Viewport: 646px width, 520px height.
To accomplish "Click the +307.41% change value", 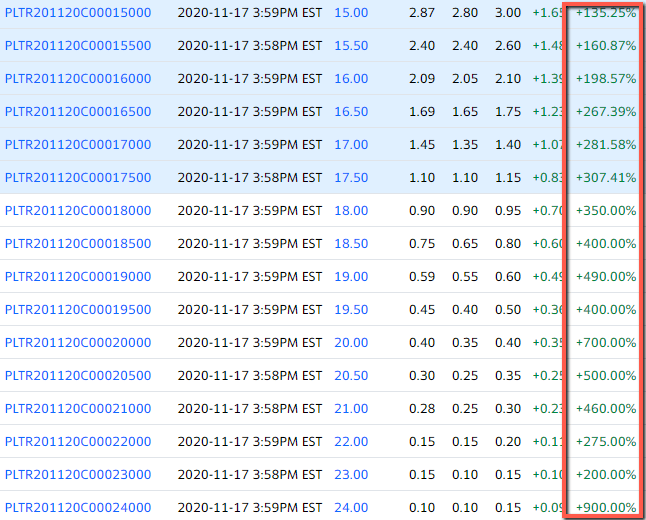I will 606,178.
